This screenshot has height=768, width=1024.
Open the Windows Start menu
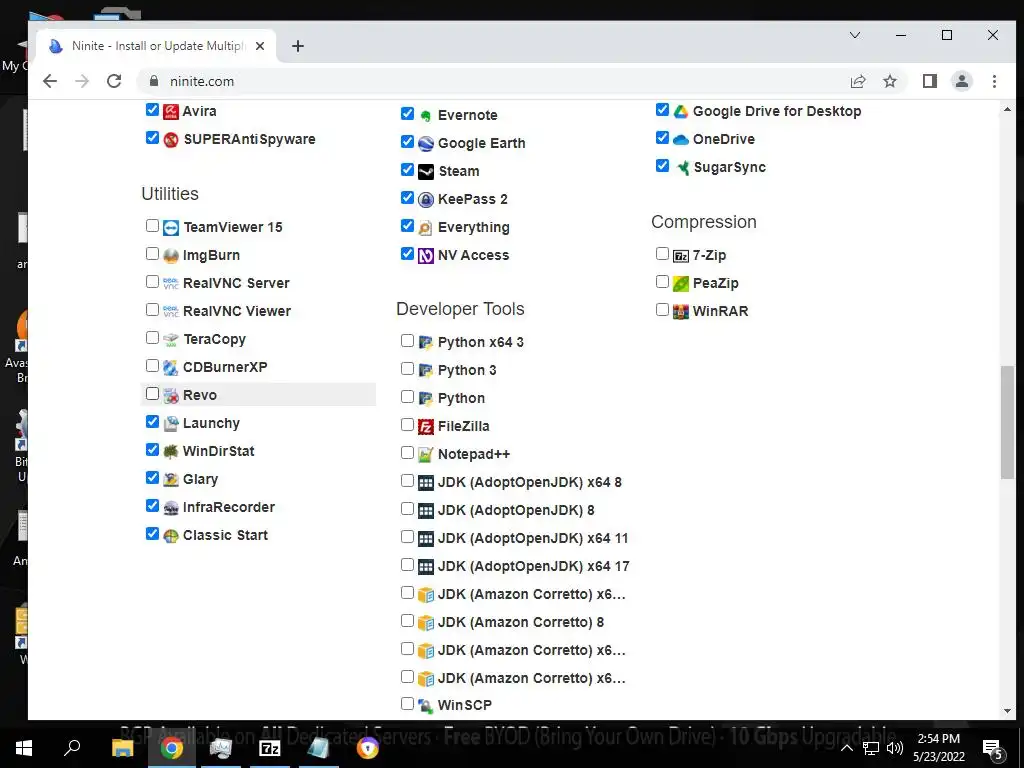24,748
